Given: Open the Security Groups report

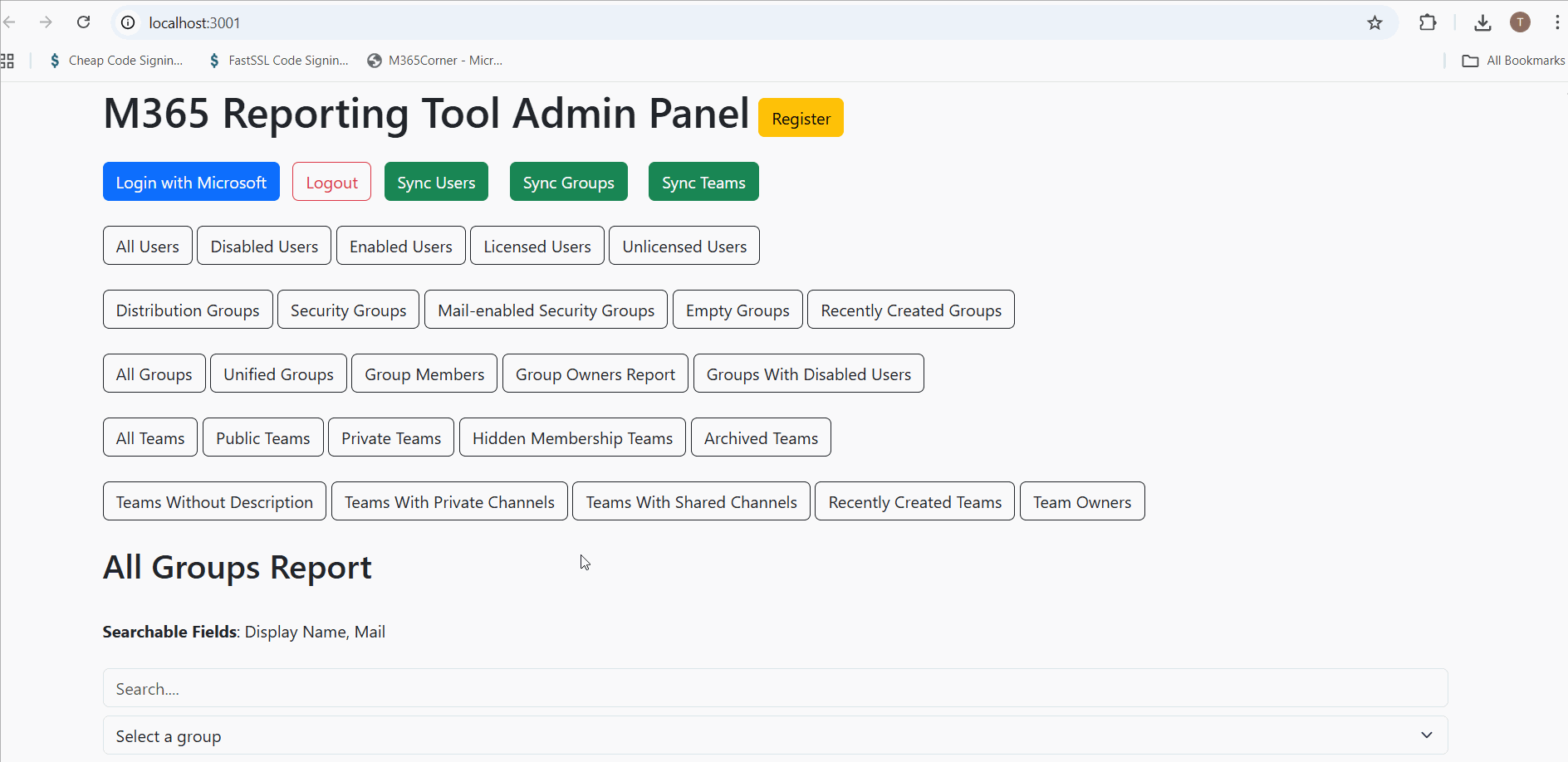Looking at the screenshot, I should pos(348,310).
